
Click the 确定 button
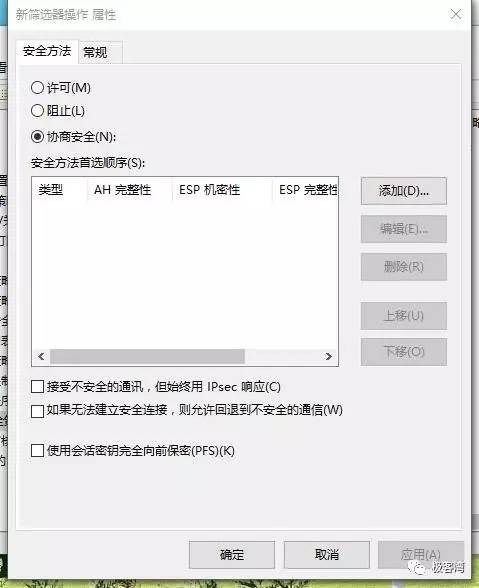point(232,554)
